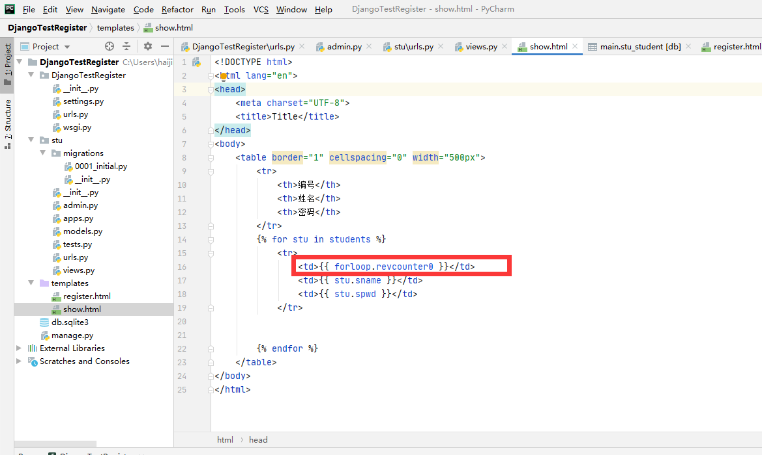Click show.html in the breadcrumb bar
Screen dimensions: 762x455
(169, 28)
